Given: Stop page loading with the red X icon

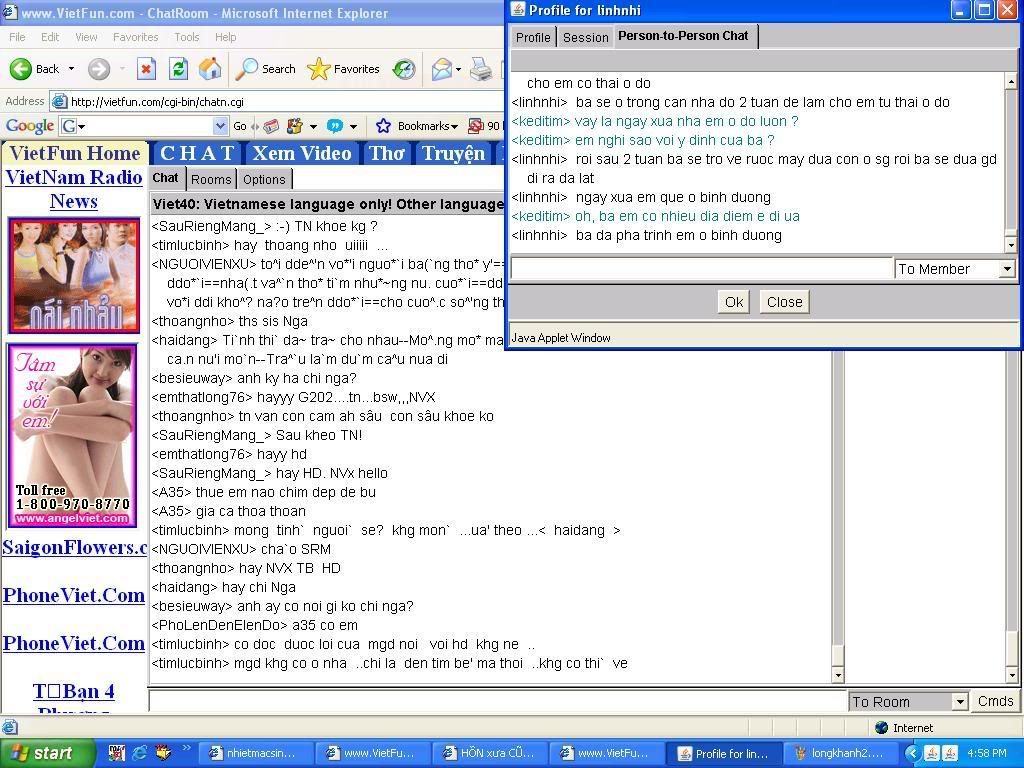Looking at the screenshot, I should point(146,69).
